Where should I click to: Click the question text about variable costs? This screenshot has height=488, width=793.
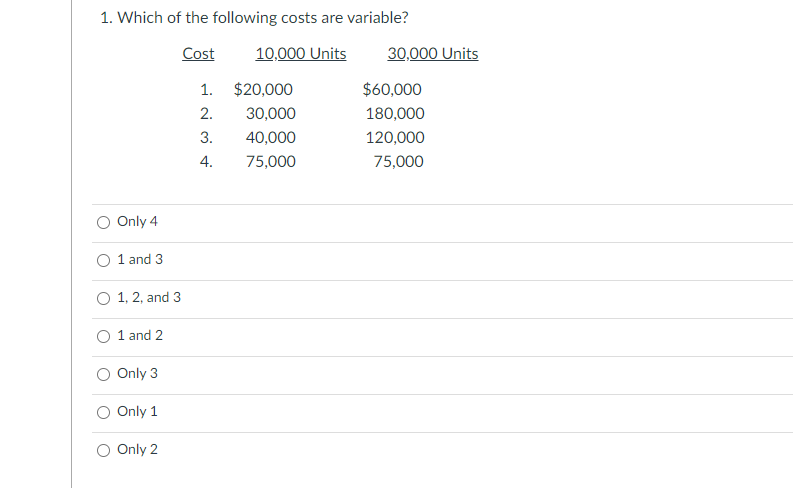click(254, 18)
